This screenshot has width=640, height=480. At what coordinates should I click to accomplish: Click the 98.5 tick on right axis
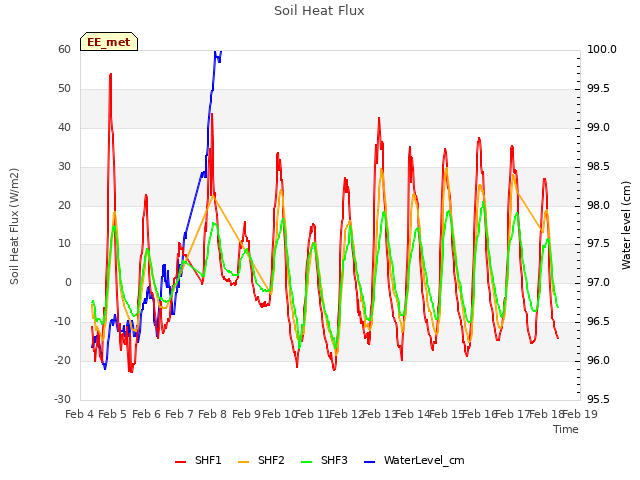pyautogui.click(x=598, y=167)
